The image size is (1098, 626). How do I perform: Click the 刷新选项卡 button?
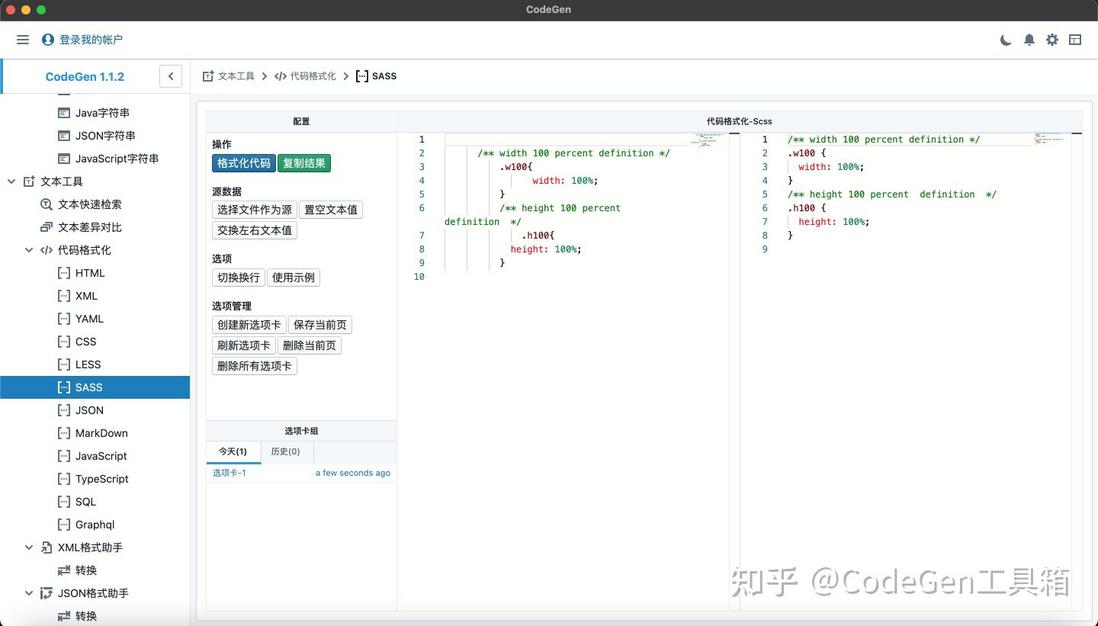coord(243,345)
